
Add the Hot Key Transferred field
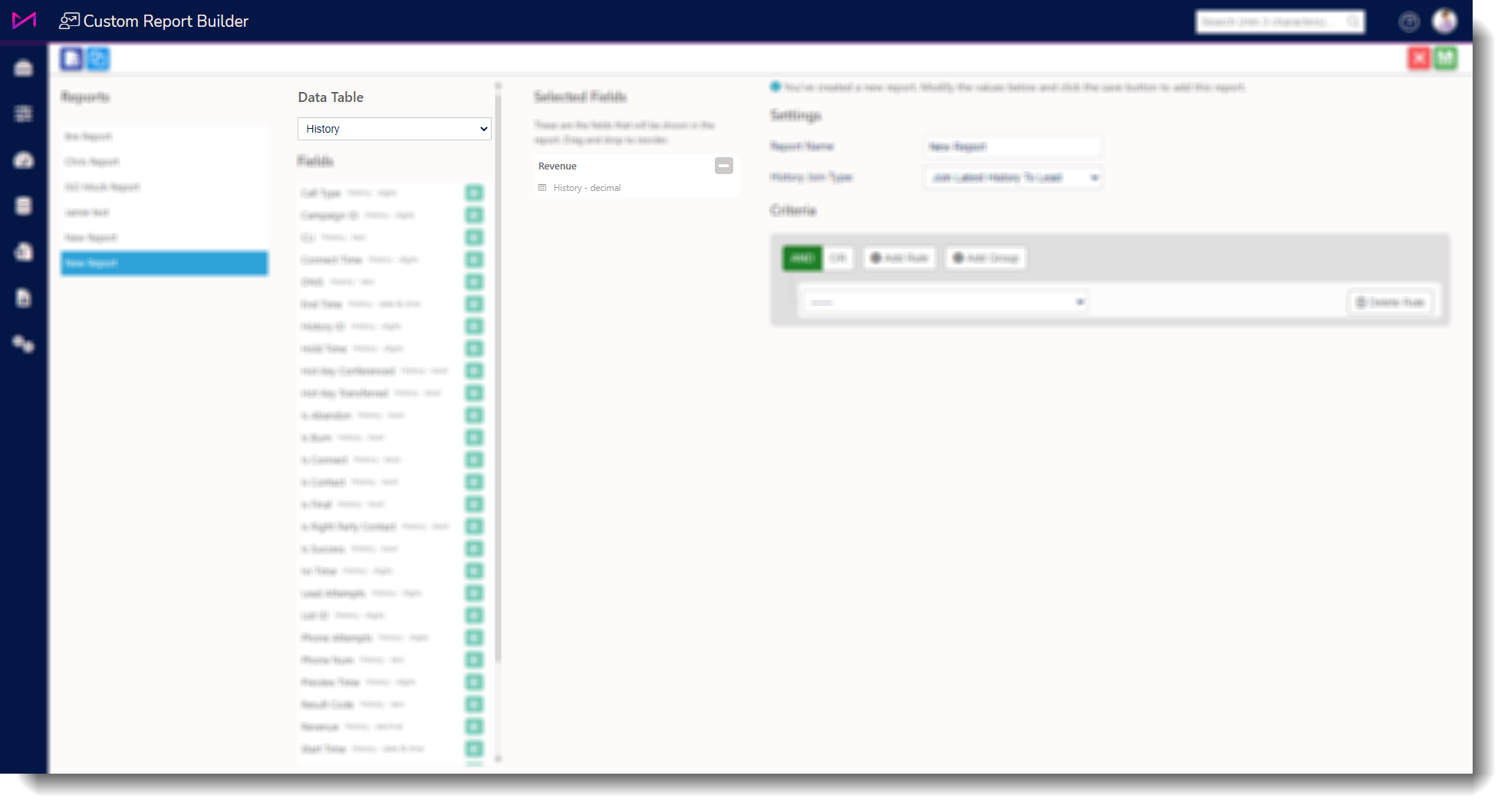[x=475, y=393]
